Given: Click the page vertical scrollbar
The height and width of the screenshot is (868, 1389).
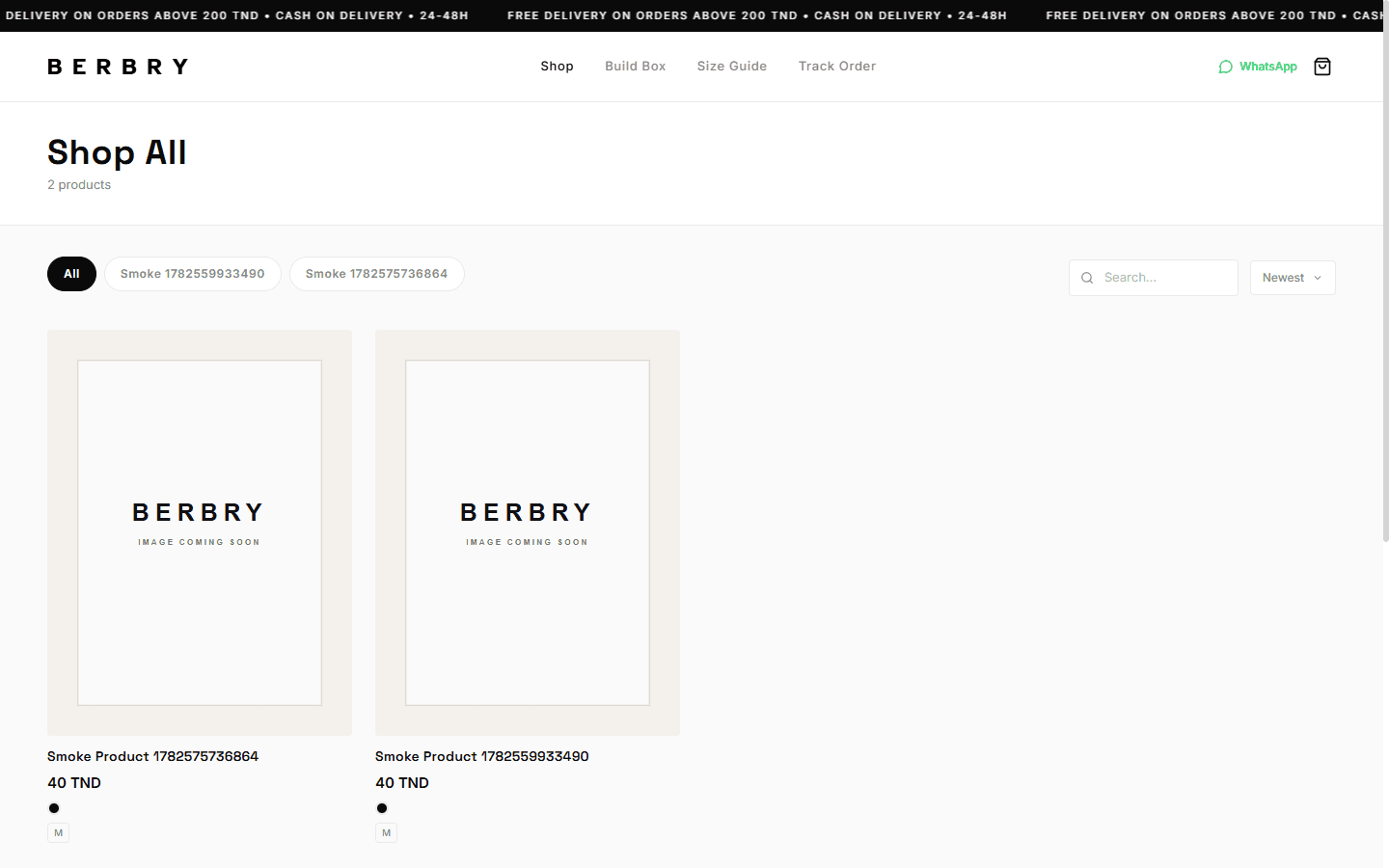Looking at the screenshot, I should (x=1386, y=270).
